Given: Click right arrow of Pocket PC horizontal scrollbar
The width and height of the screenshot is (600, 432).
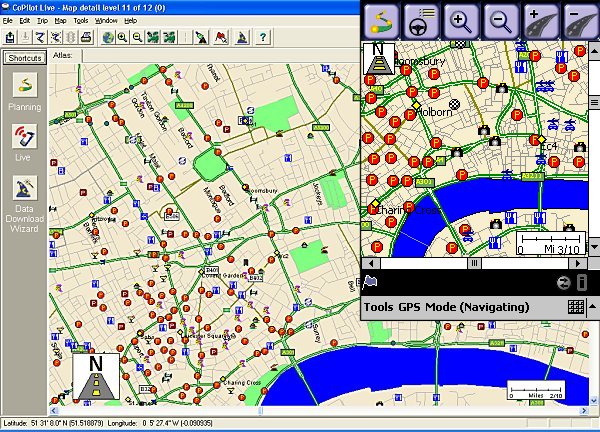Looking at the screenshot, I should (577, 263).
